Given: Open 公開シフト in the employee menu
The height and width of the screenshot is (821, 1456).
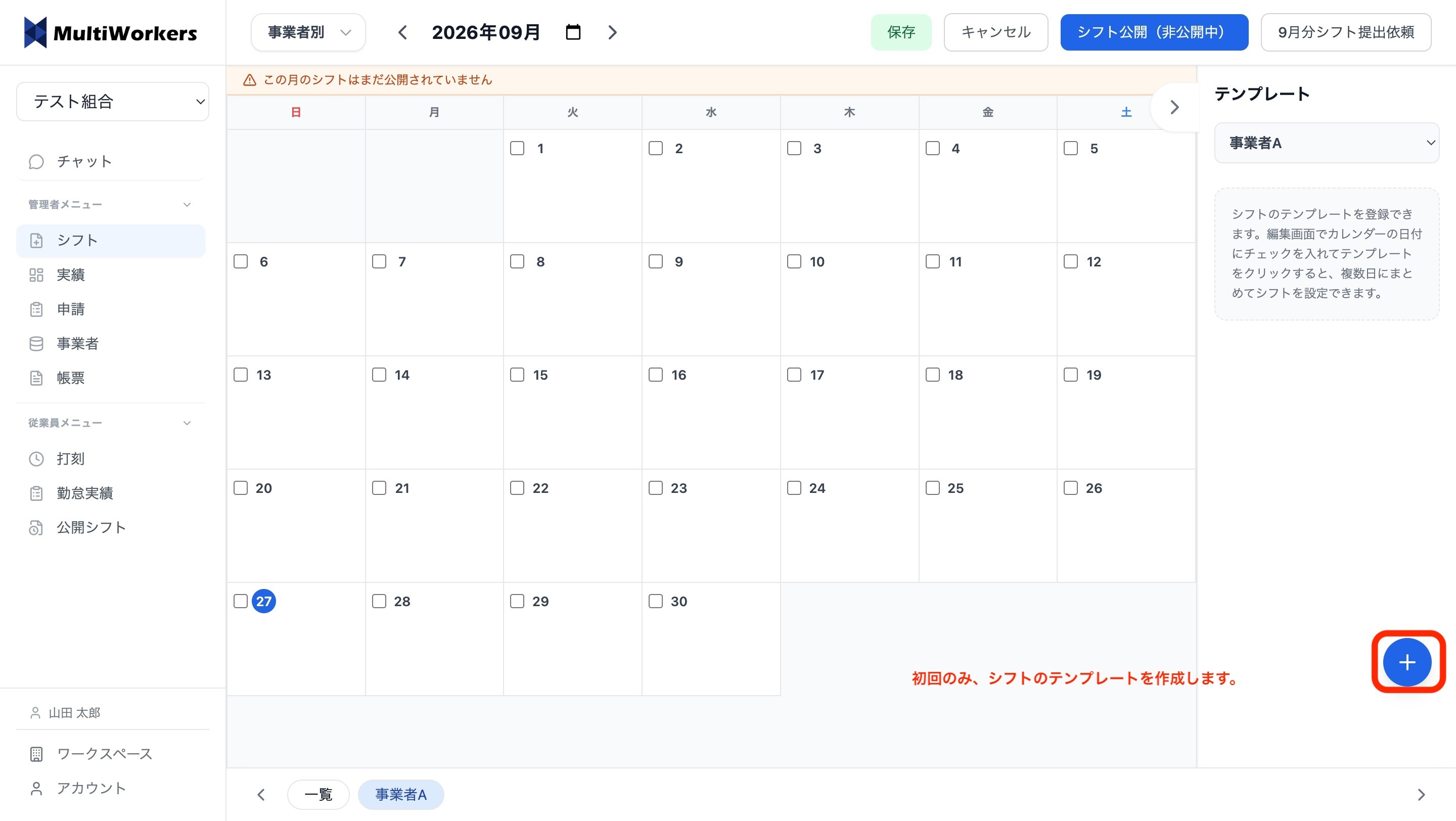Looking at the screenshot, I should (111, 528).
